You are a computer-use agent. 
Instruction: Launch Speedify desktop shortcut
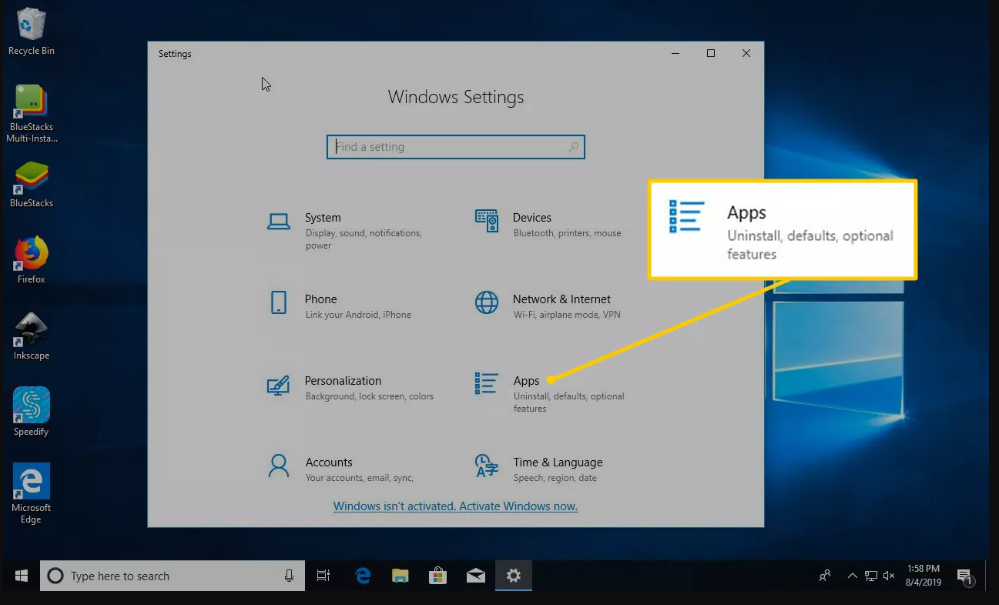coord(31,412)
